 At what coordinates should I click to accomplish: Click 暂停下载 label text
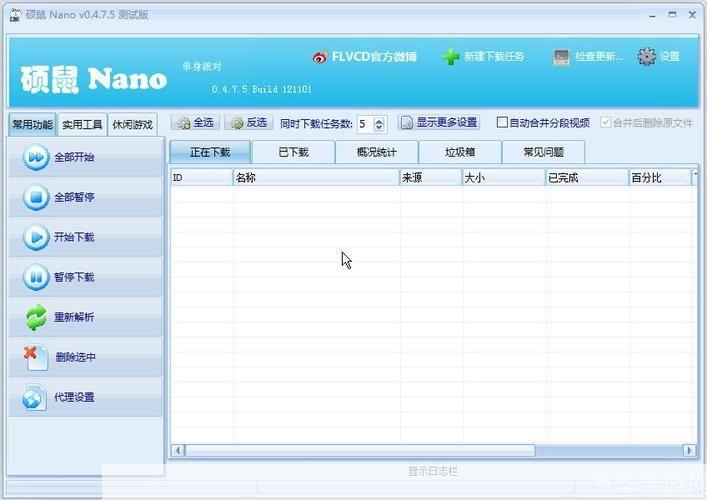click(x=74, y=277)
